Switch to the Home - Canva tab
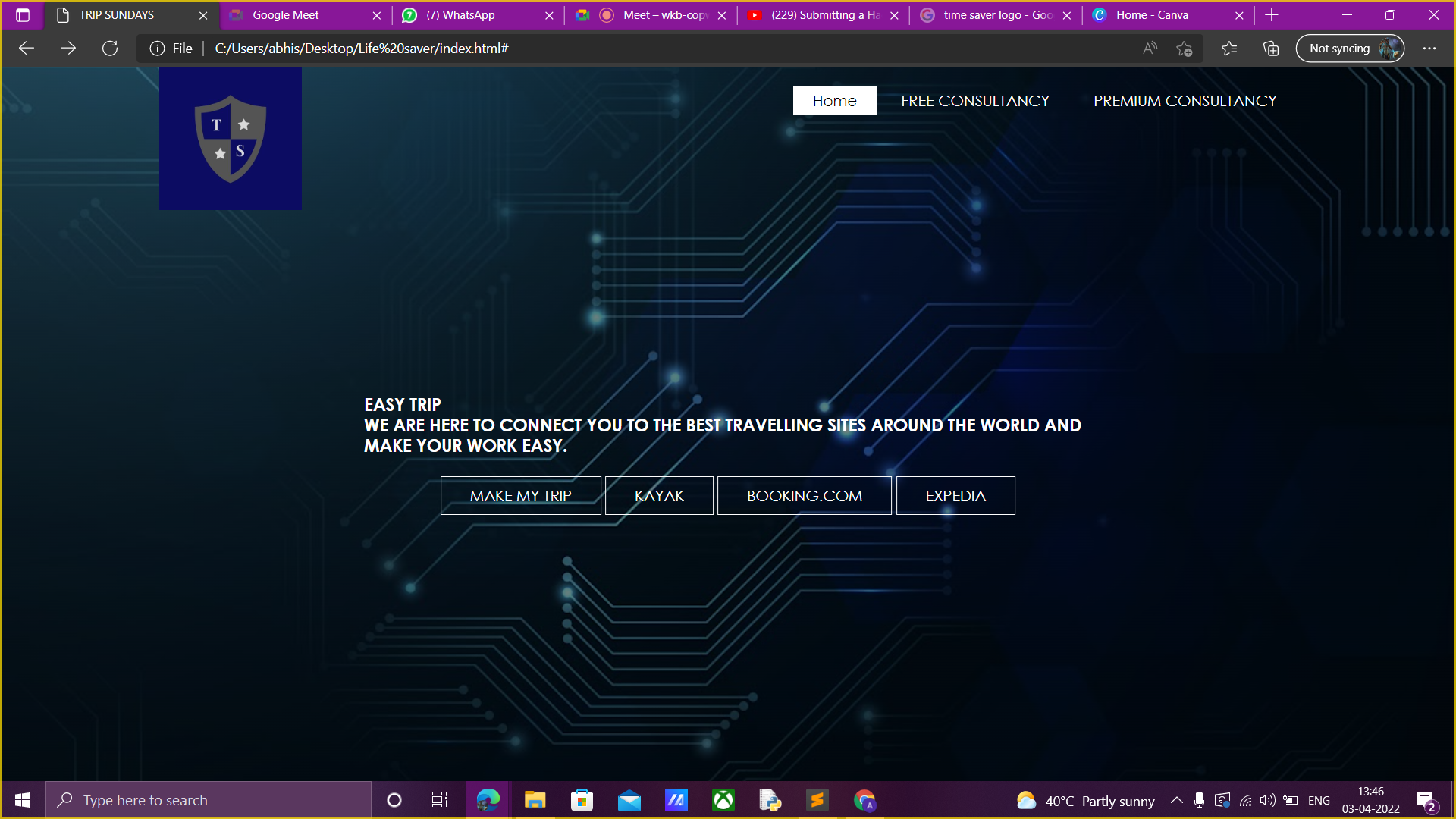Screen dimensions: 1456x819 point(1153,15)
